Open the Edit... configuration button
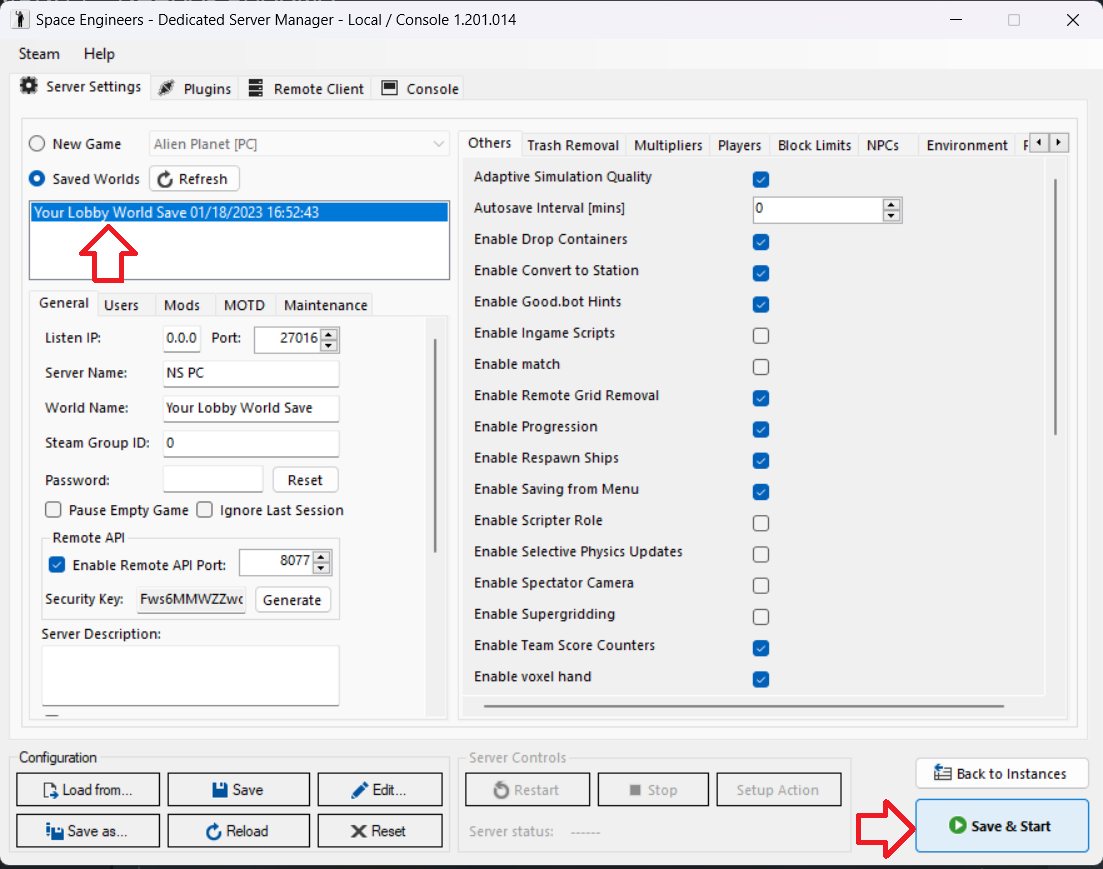The height and width of the screenshot is (869, 1103). (379, 790)
